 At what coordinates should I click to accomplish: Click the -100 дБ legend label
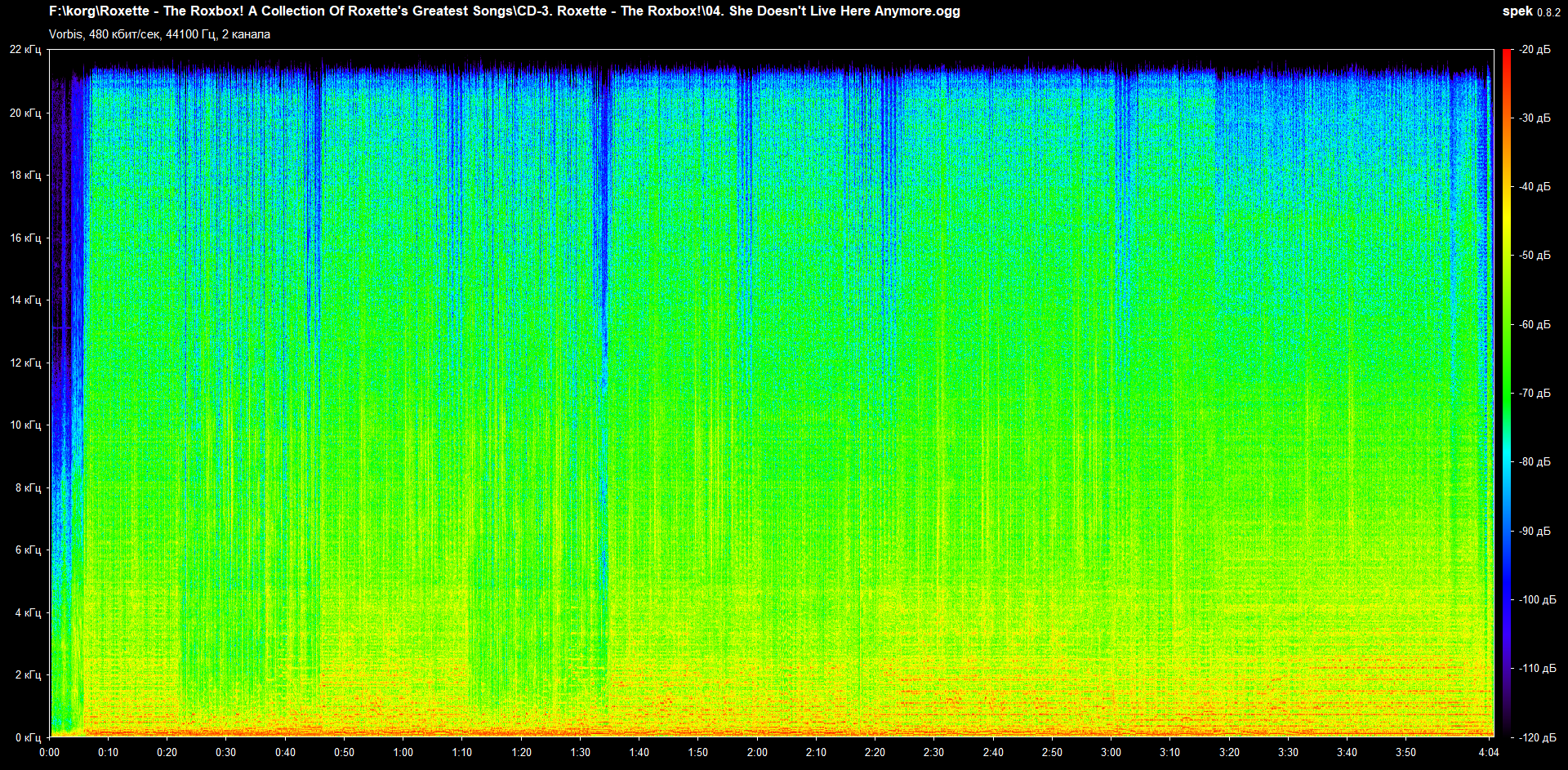tap(1536, 599)
